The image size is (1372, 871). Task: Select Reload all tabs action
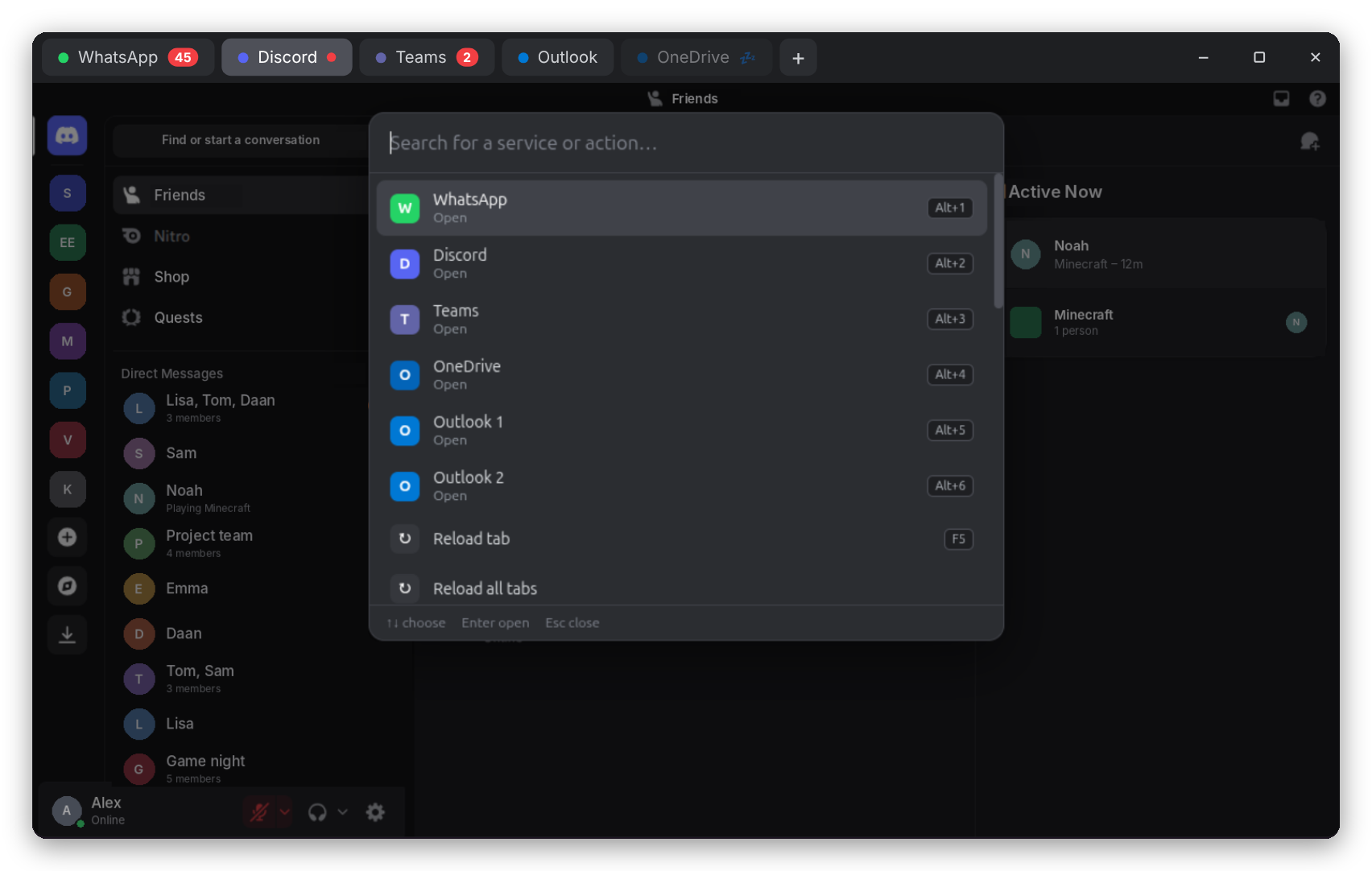point(682,588)
